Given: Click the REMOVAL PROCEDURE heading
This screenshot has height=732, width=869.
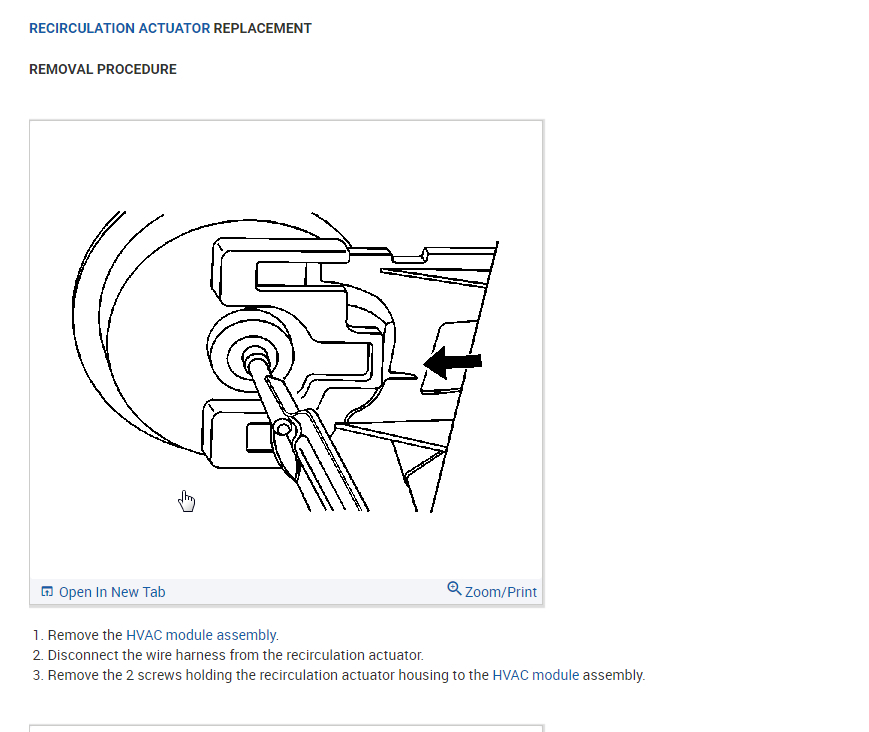Looking at the screenshot, I should [x=103, y=69].
